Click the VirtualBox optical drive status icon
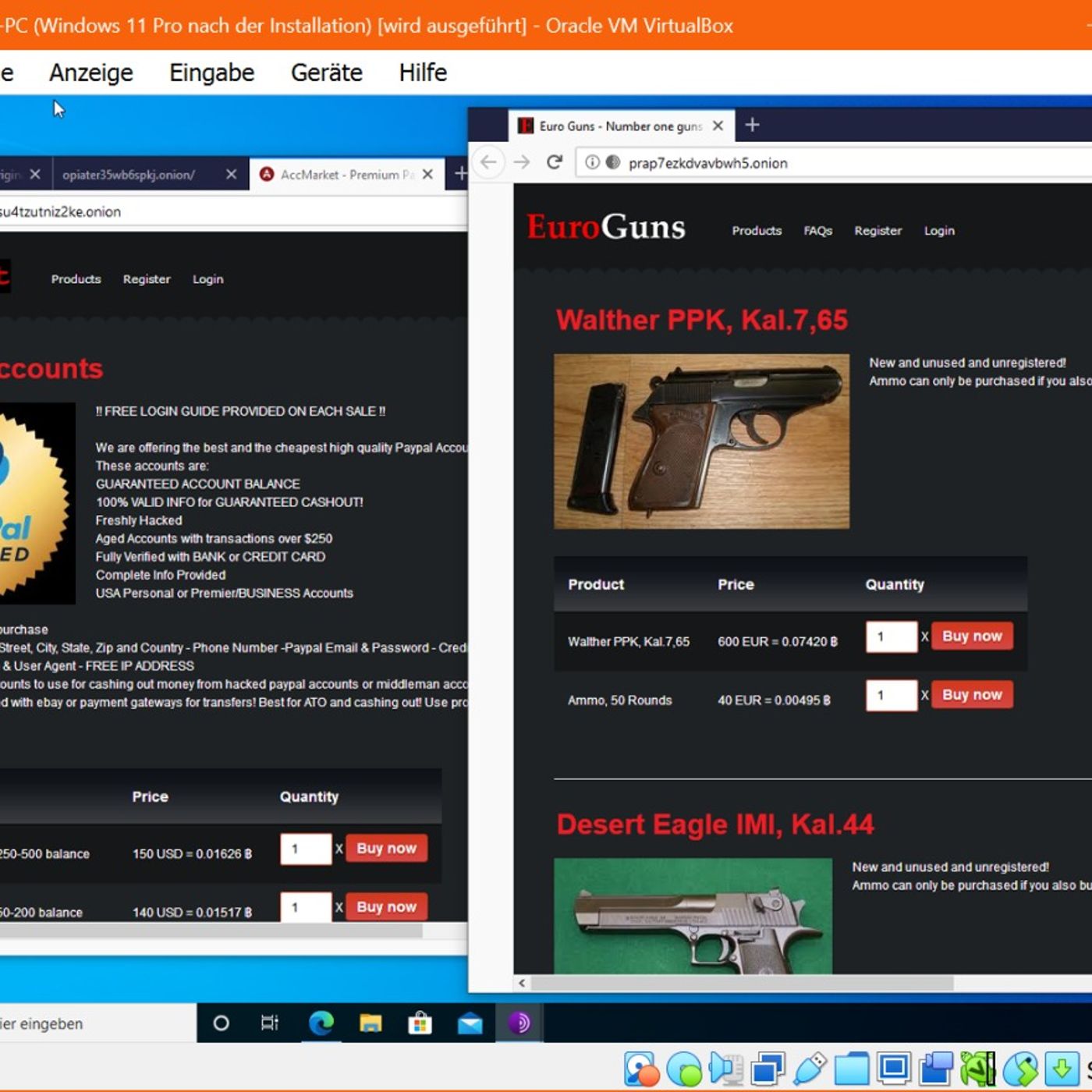1092x1092 pixels. (x=685, y=1069)
